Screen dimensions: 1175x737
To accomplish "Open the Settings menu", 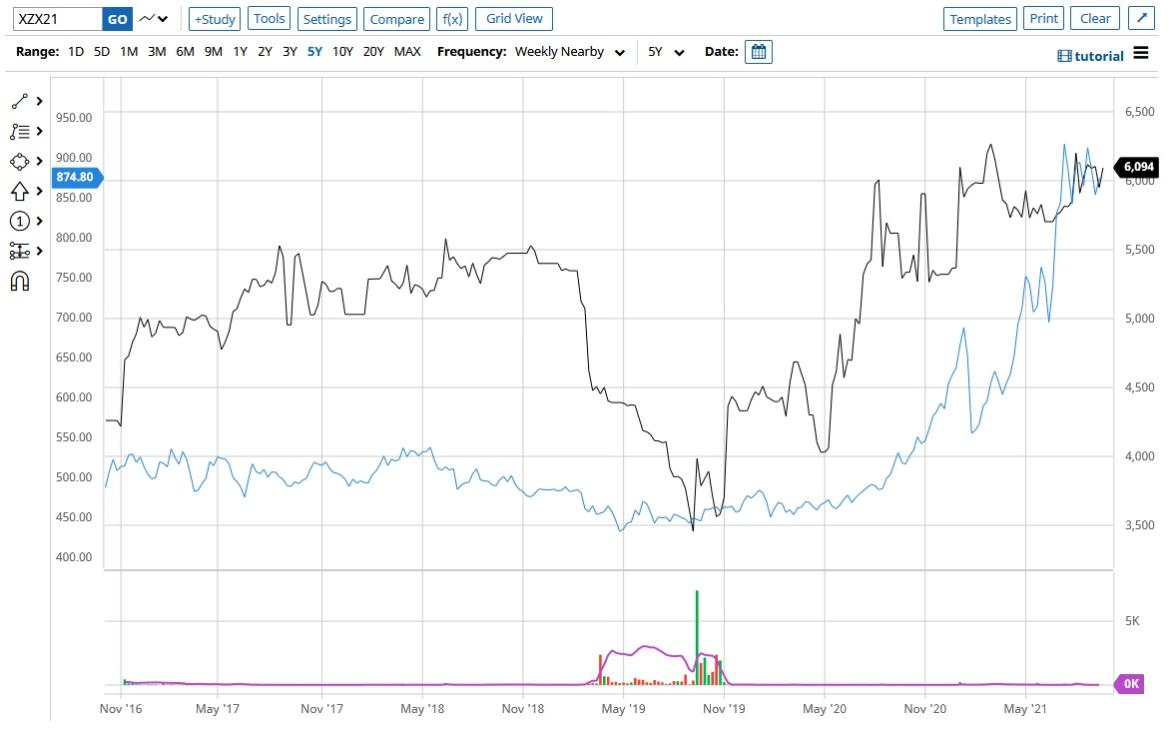I will pyautogui.click(x=327, y=18).
